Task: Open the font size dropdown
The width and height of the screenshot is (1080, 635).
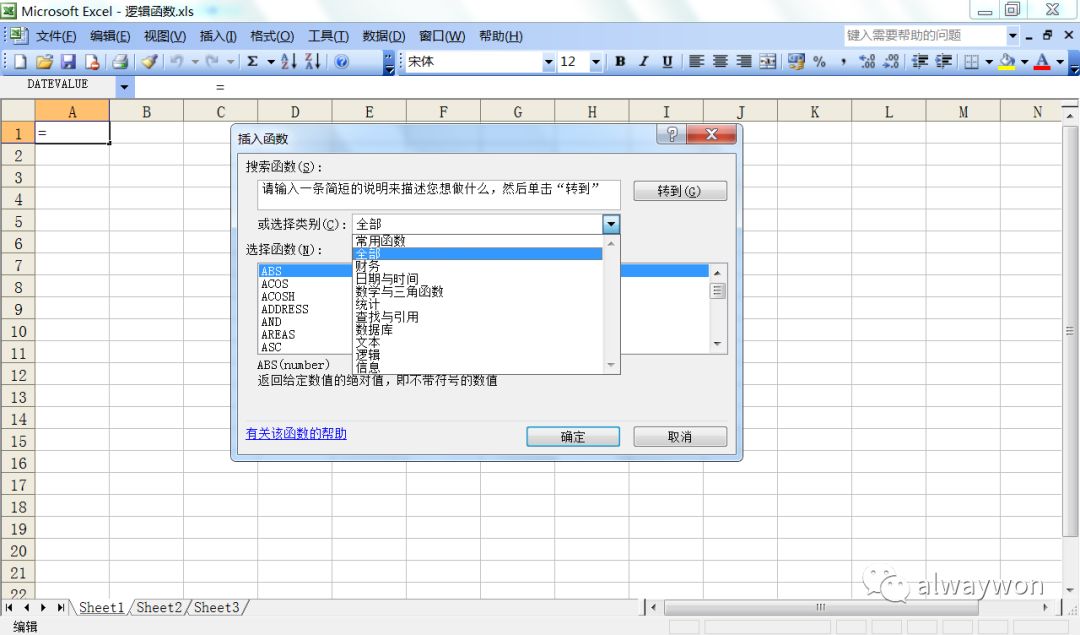Action: [x=596, y=62]
